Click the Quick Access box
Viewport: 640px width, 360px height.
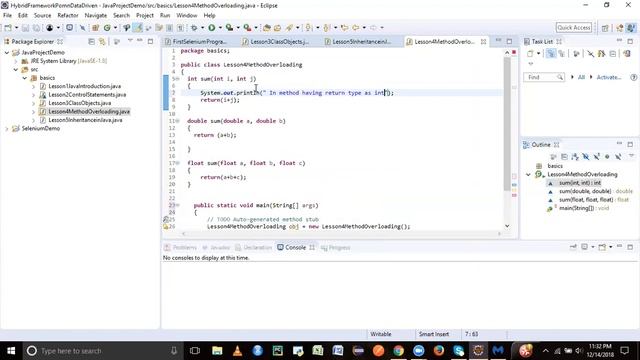click(573, 27)
